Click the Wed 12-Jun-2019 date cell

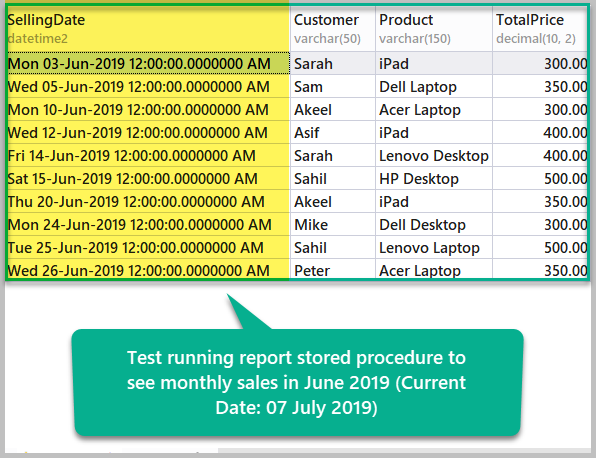[x=148, y=133]
